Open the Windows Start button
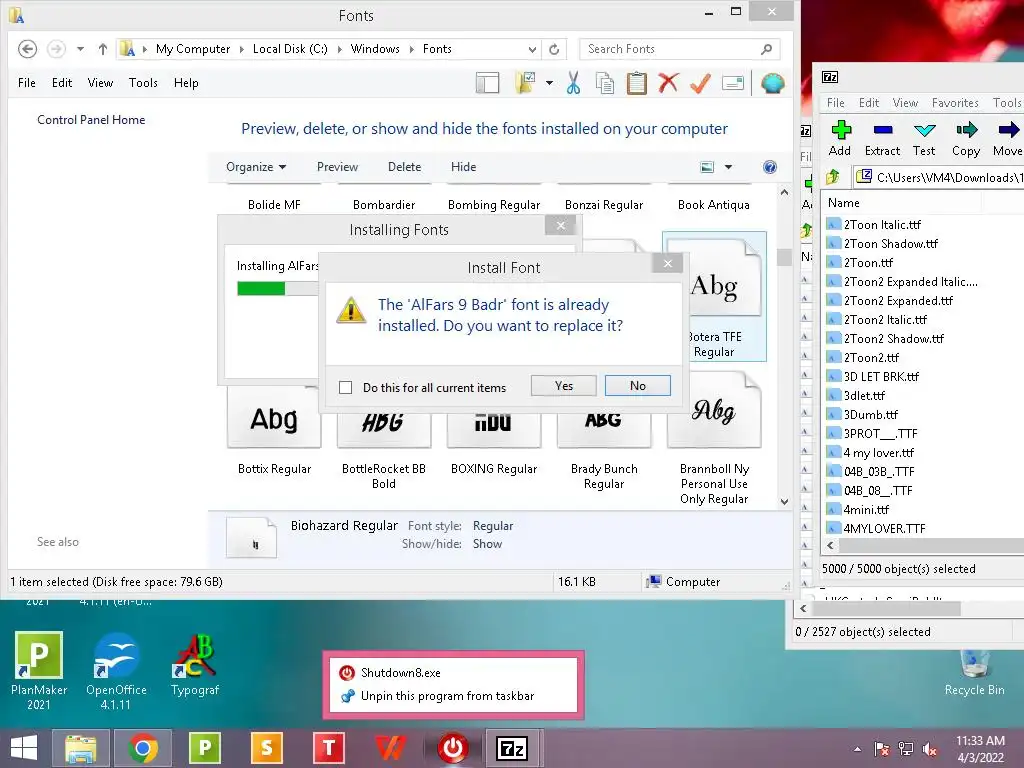The image size is (1024, 768). click(24, 748)
